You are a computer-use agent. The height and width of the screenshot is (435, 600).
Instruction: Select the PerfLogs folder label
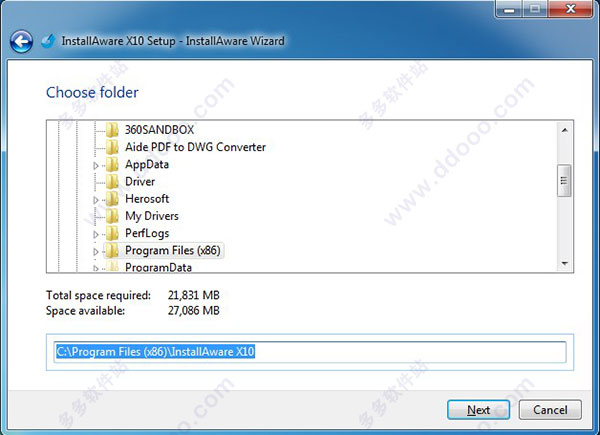point(147,233)
